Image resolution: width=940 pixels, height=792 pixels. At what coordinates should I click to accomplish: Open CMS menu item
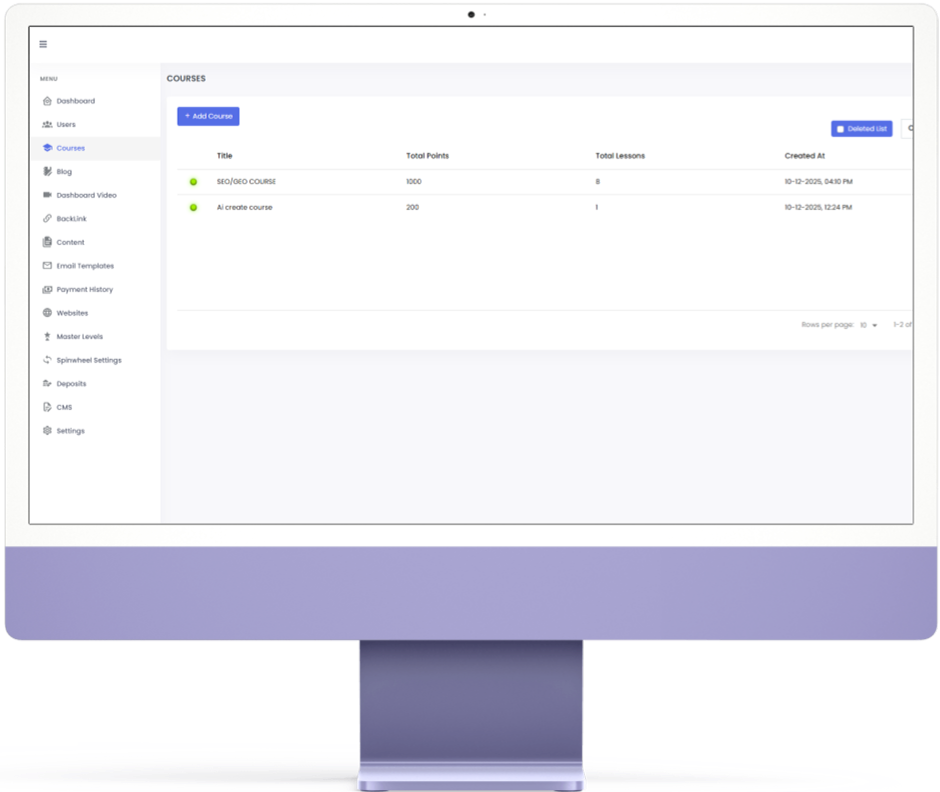click(x=96, y=407)
